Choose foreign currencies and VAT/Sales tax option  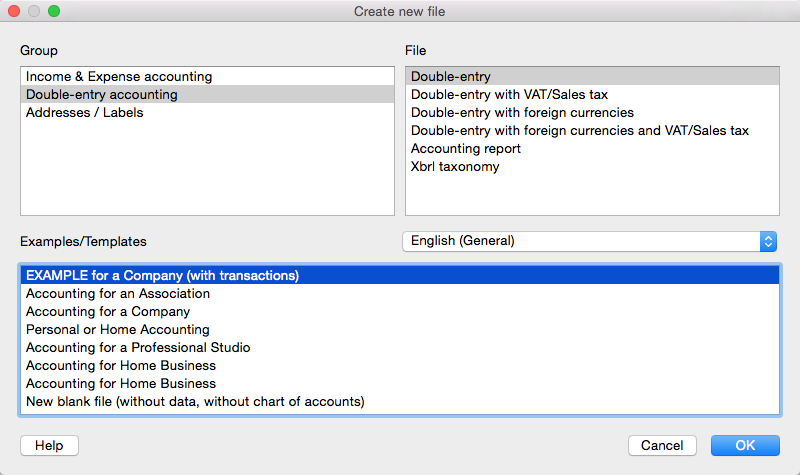pos(592,131)
